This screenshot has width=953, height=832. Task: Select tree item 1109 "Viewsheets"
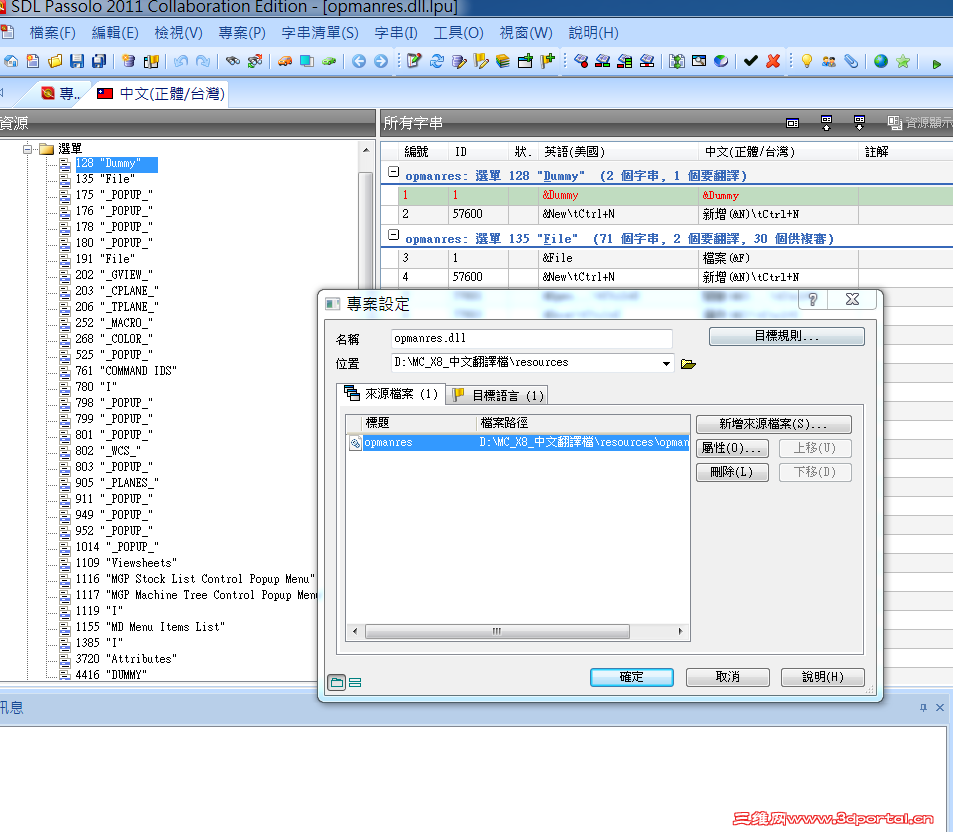click(x=126, y=563)
